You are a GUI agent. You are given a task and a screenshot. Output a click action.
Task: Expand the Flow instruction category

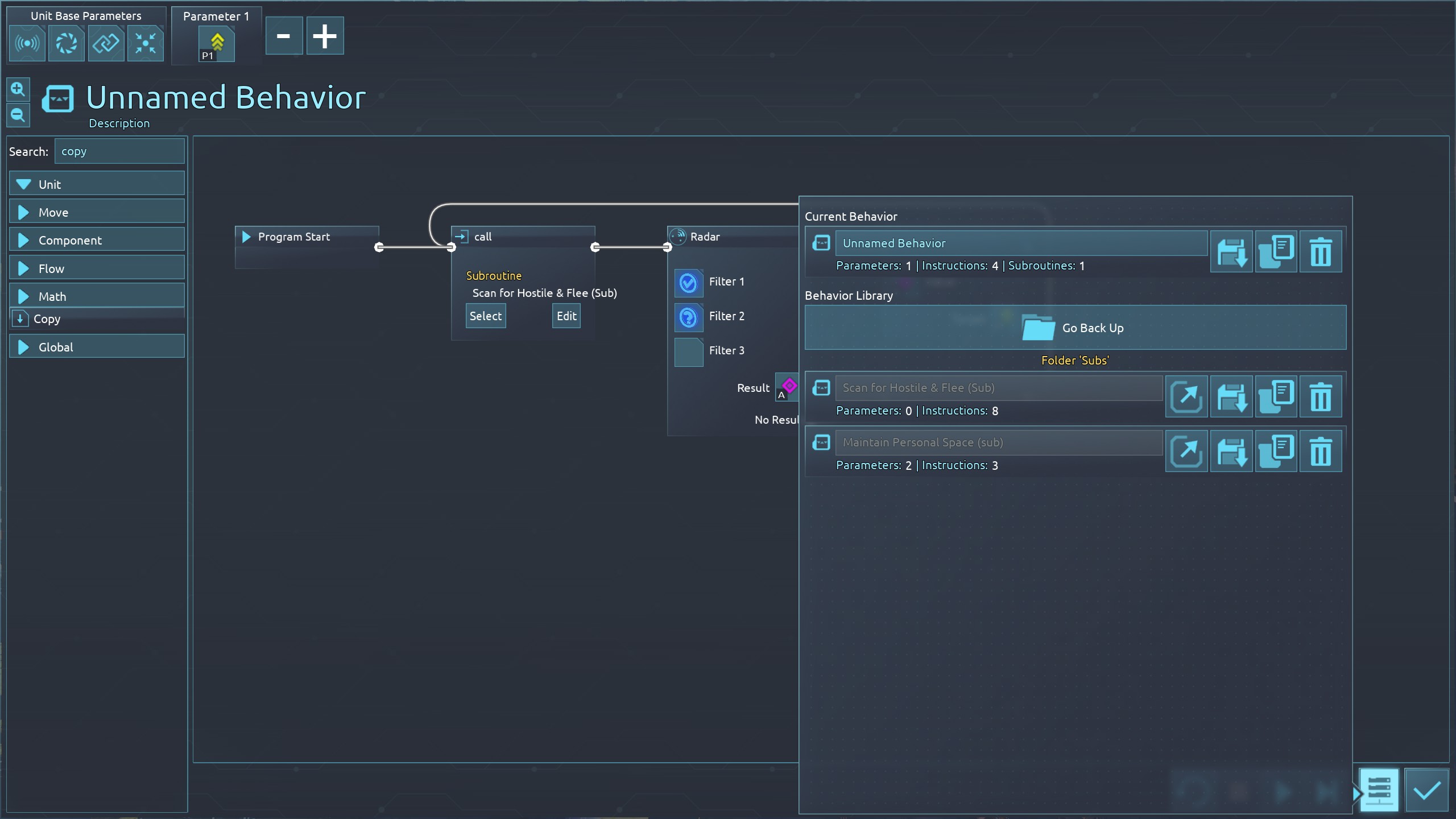[x=97, y=268]
